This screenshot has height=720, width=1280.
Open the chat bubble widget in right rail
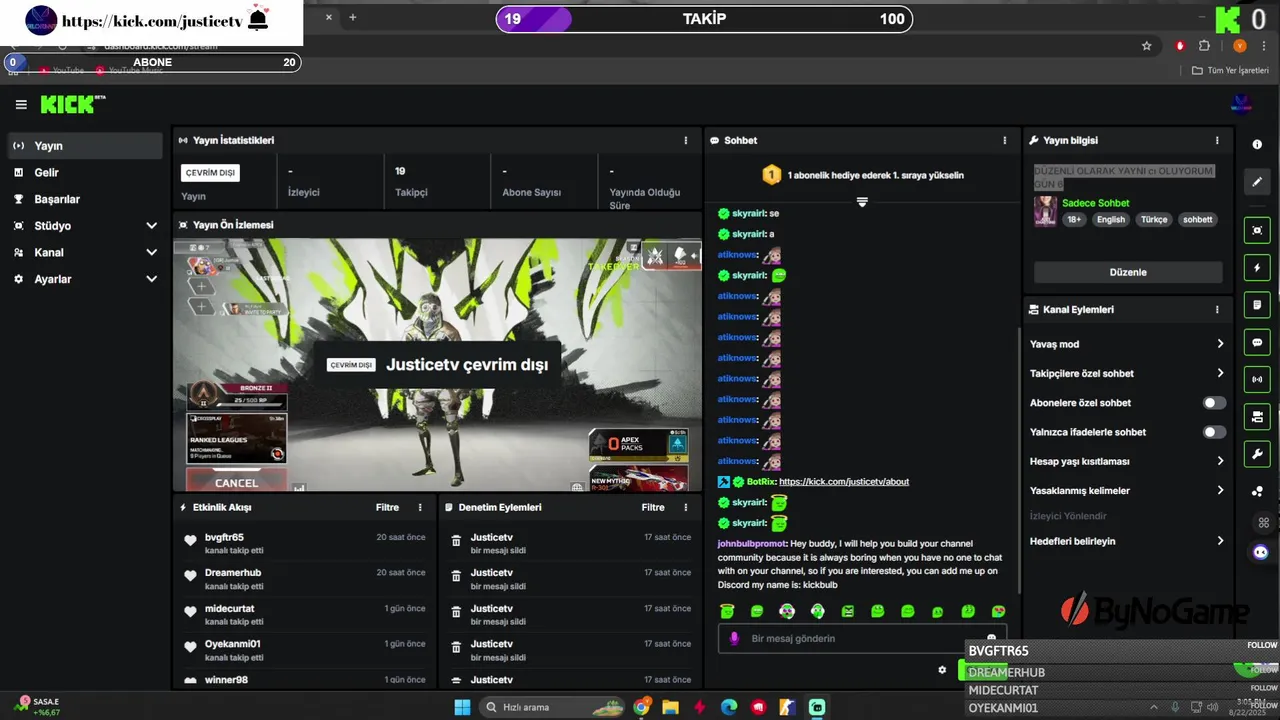[x=1257, y=342]
